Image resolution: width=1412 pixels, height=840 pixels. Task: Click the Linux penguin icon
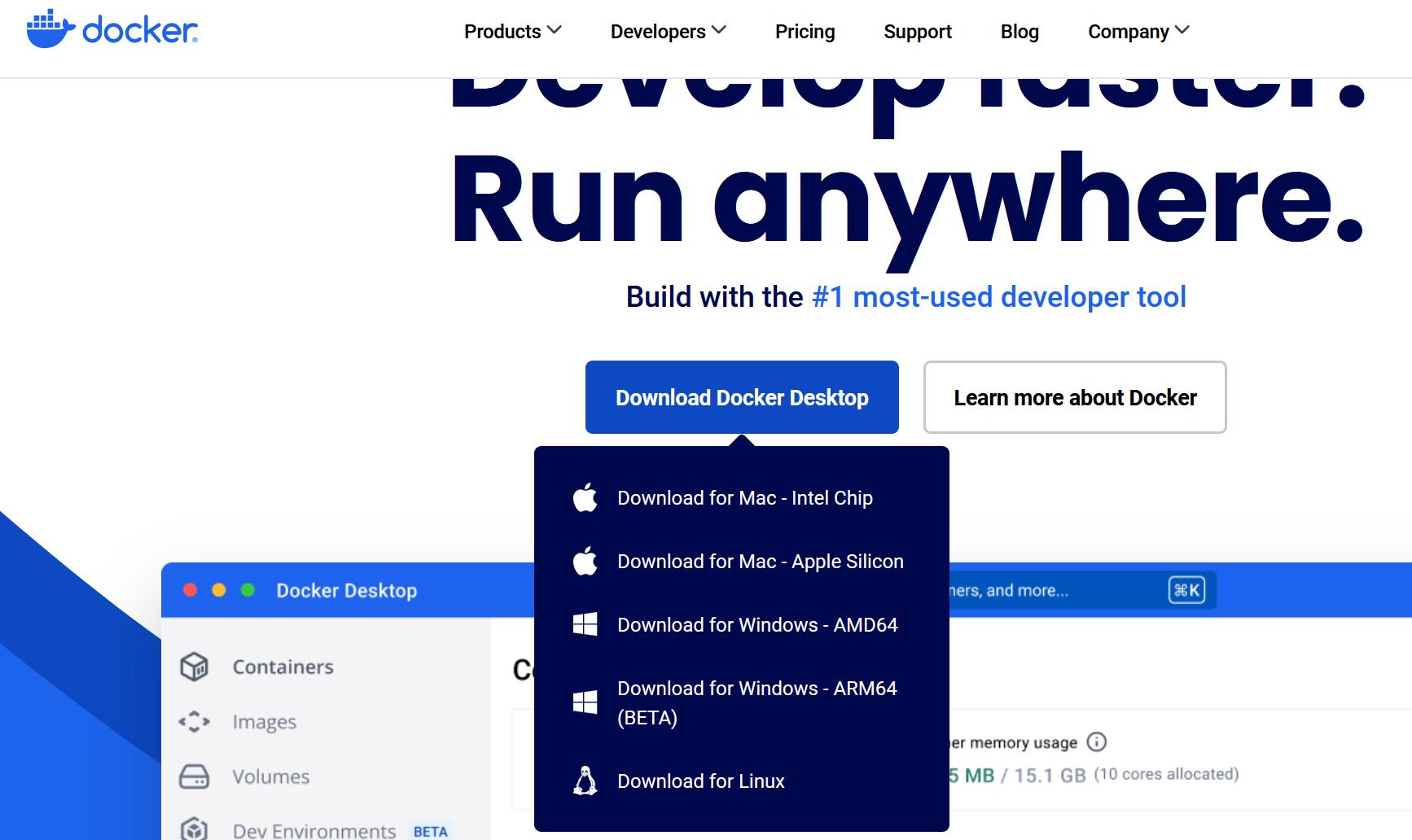click(x=585, y=781)
